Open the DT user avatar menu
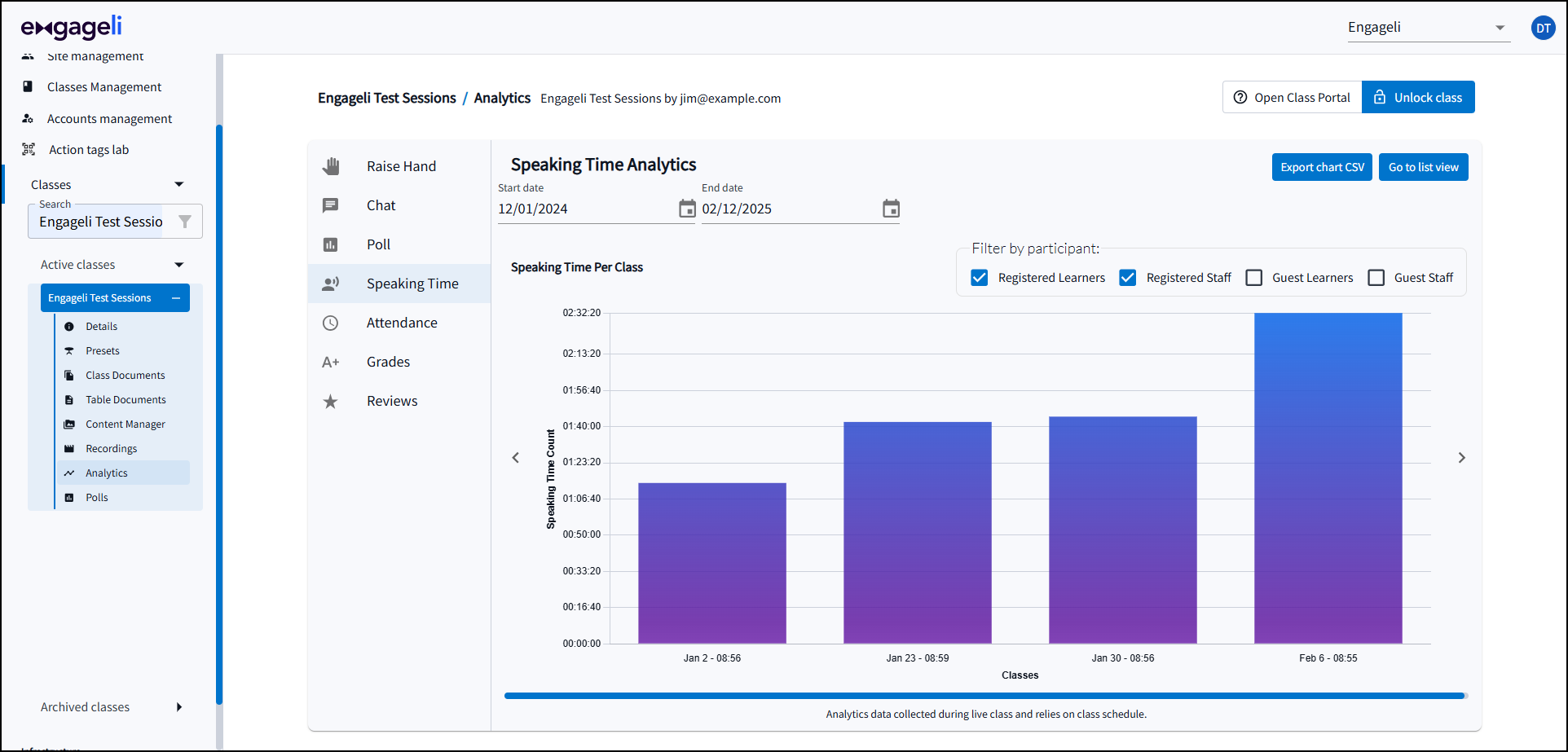Screen dimensions: 1568x752 (1543, 28)
